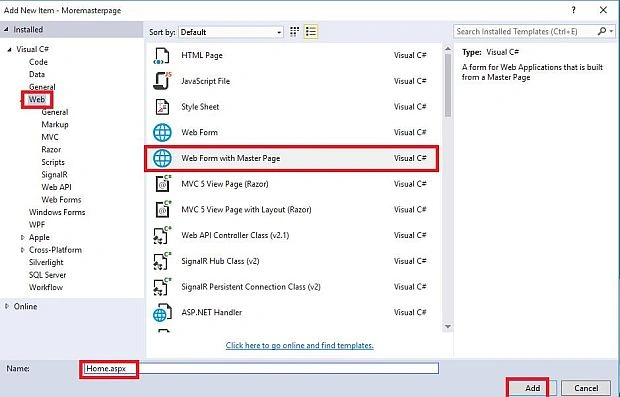Click the Web Form with Master Page icon
The width and height of the screenshot is (620, 397).
click(x=162, y=158)
